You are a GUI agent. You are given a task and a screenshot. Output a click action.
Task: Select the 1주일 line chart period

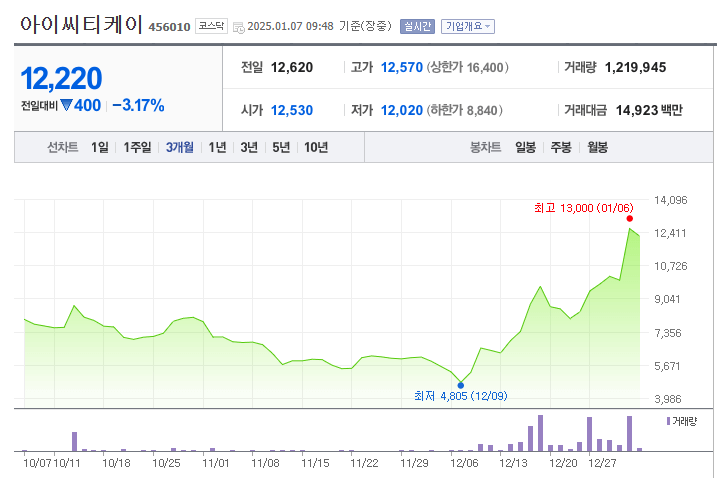coord(137,147)
